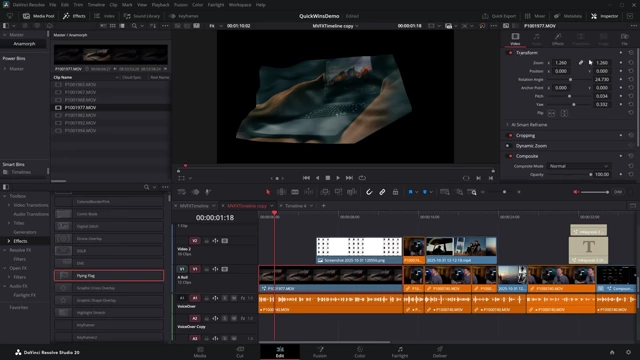Image resolution: width=640 pixels, height=360 pixels.
Task: Open the Fusion menu
Action: 181,5
